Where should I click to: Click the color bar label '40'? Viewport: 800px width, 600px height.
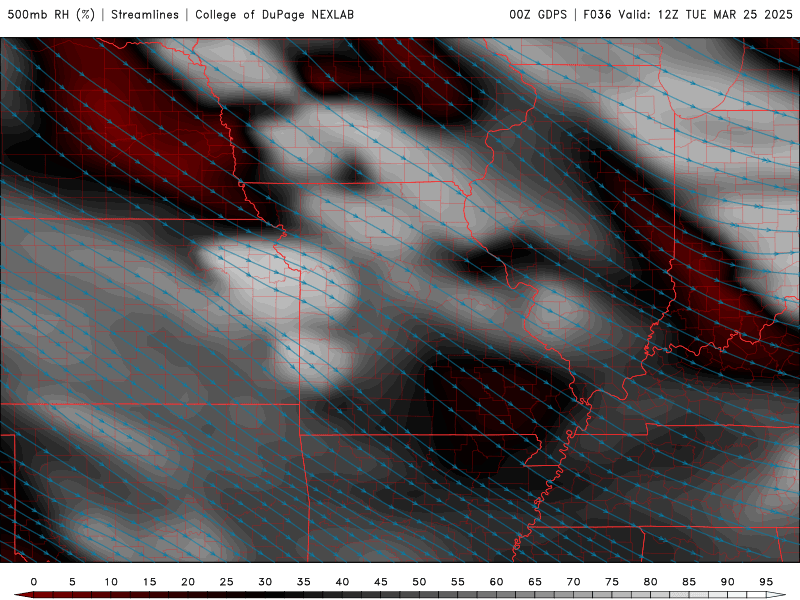(342, 582)
